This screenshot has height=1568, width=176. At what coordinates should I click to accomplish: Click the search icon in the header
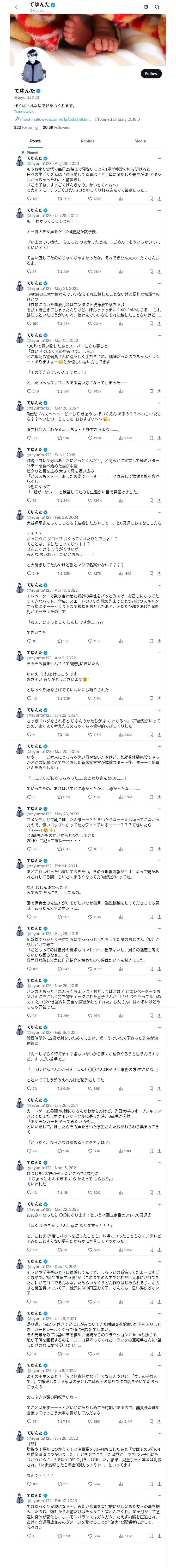click(157, 7)
